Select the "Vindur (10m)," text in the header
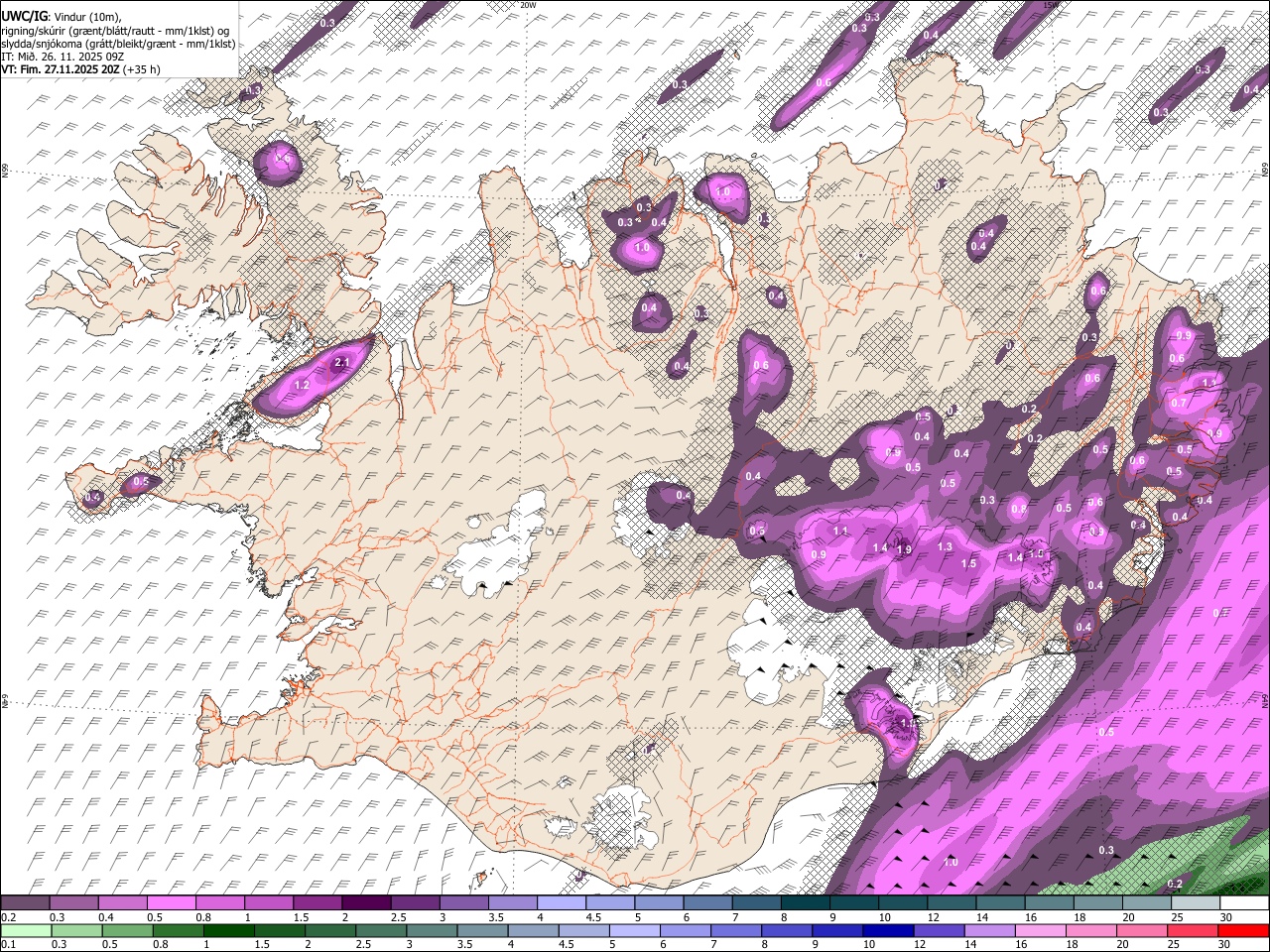This screenshot has height=952, width=1270. point(86,17)
